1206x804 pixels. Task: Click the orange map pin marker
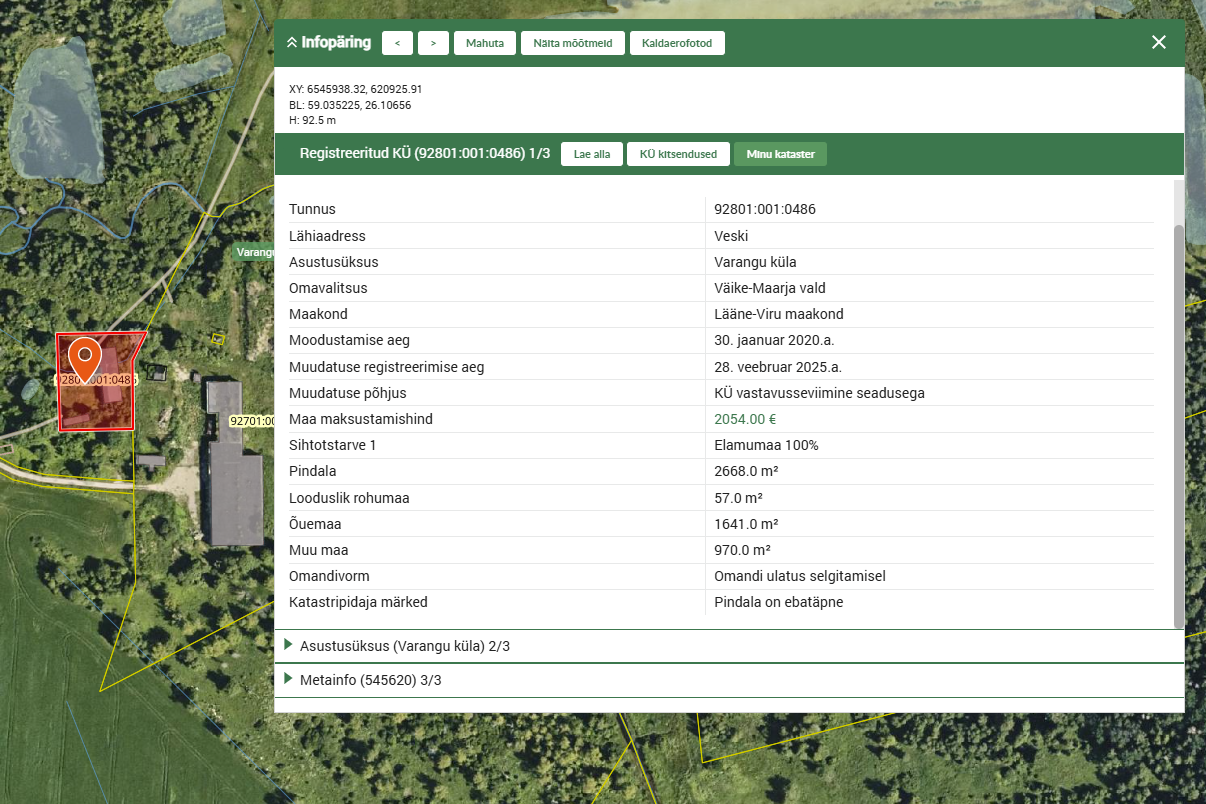coord(85,358)
